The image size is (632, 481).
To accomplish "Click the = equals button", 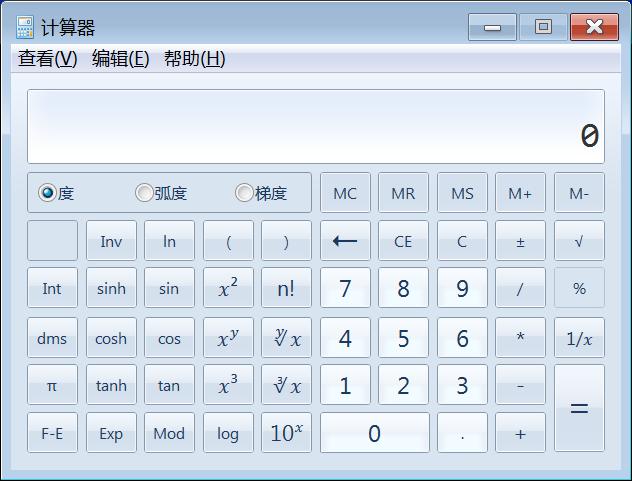I will pyautogui.click(x=579, y=408).
